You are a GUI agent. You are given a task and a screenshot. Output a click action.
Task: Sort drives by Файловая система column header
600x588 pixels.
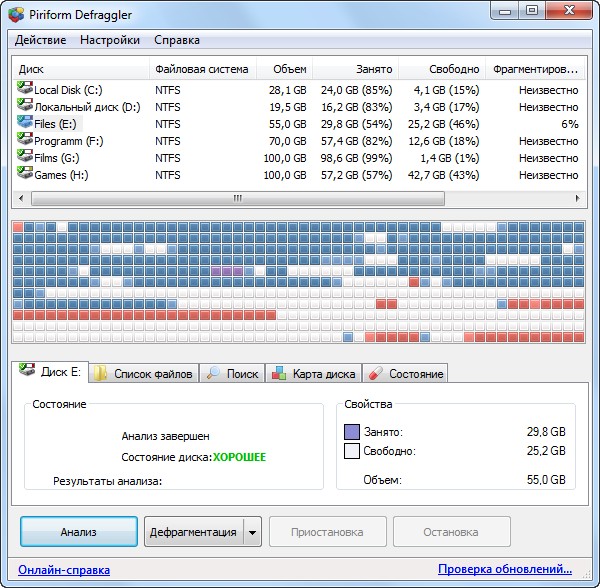(x=202, y=70)
